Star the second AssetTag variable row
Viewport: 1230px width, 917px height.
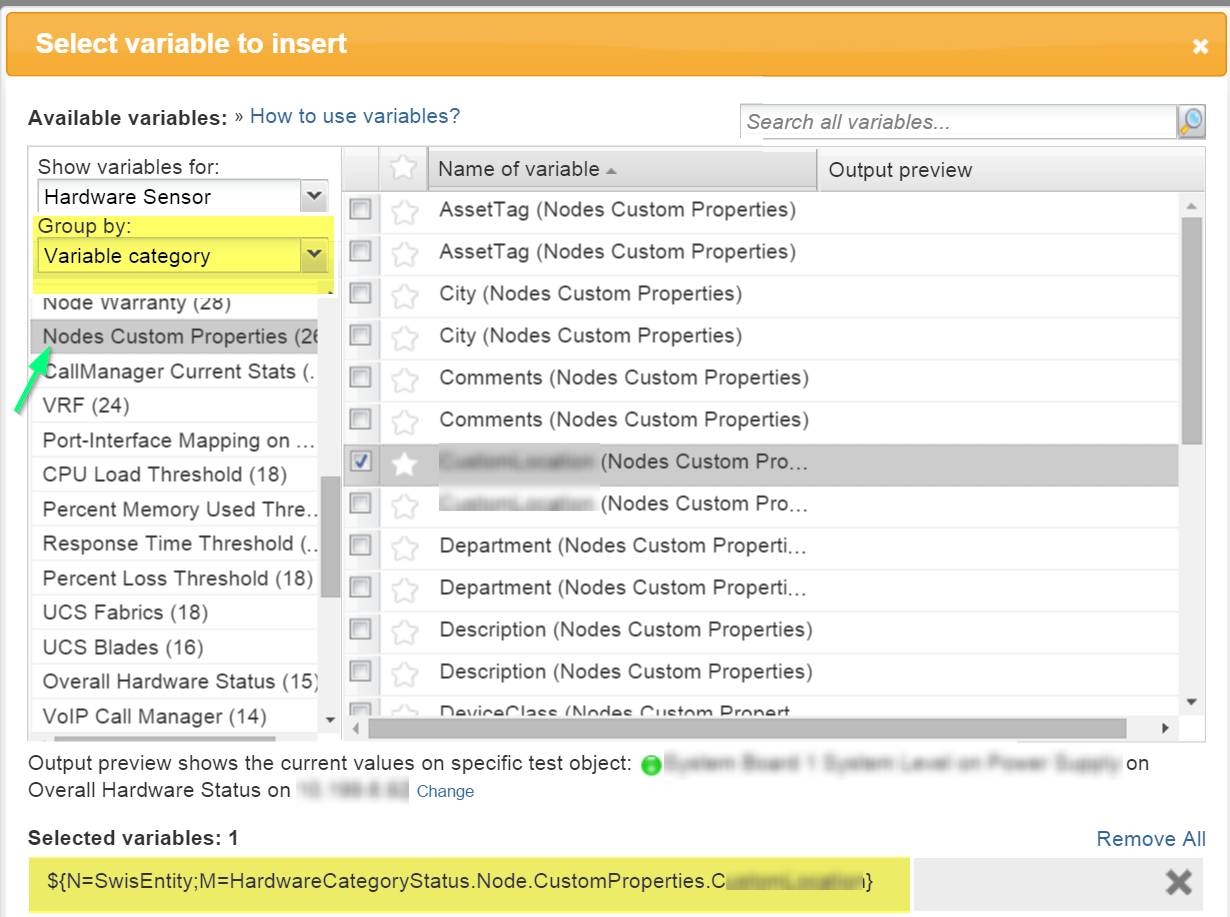404,254
